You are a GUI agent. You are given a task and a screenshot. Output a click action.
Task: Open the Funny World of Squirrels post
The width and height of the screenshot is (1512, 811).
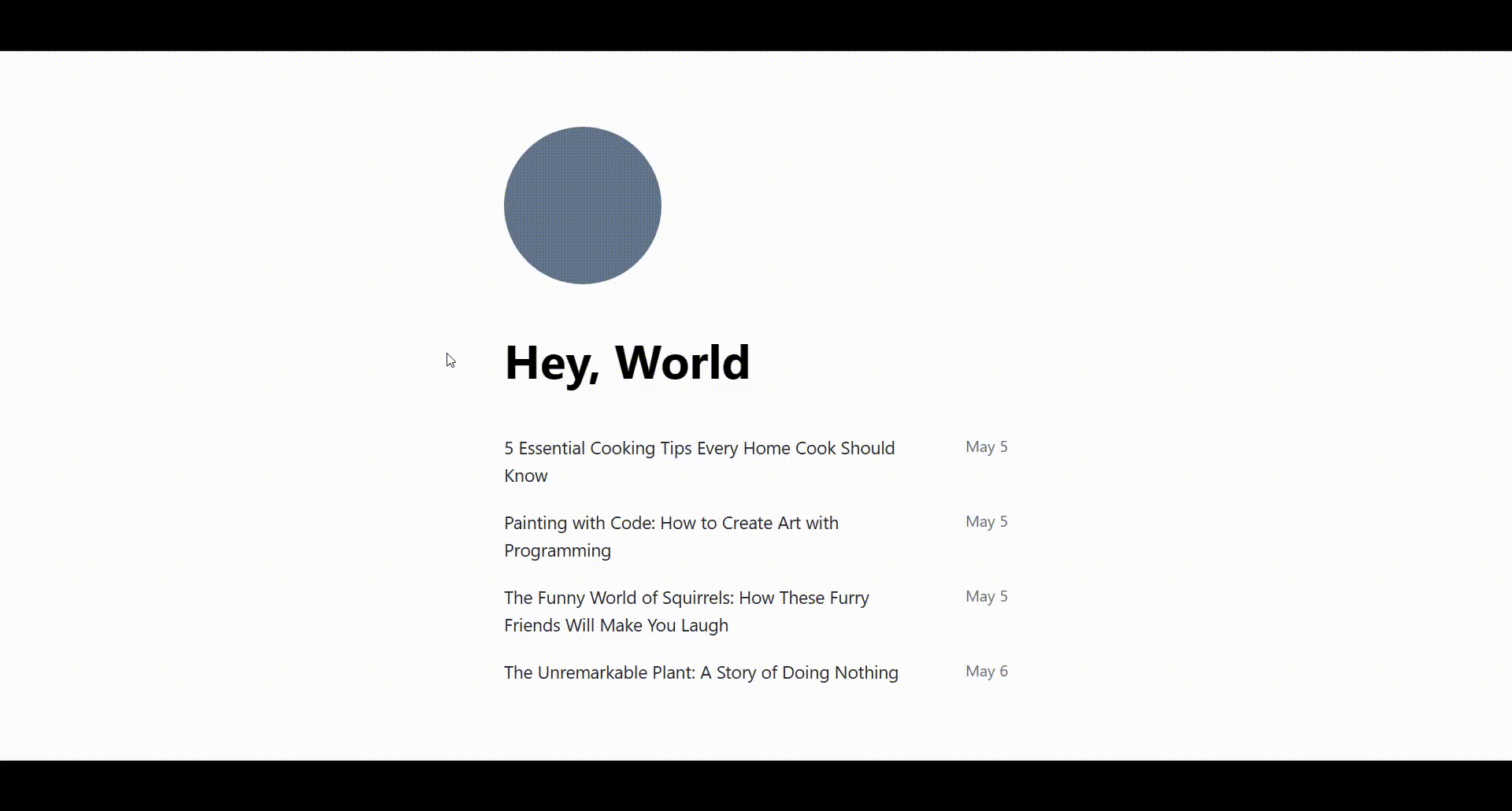point(687,611)
